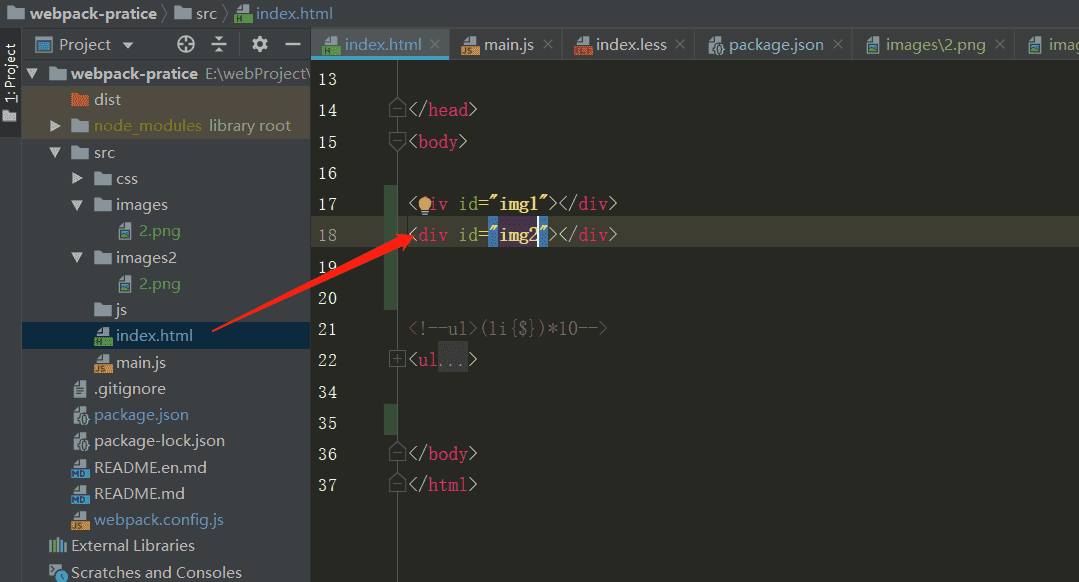
Task: Click the commented ul>(li{$})*10 line
Action: tap(508, 328)
